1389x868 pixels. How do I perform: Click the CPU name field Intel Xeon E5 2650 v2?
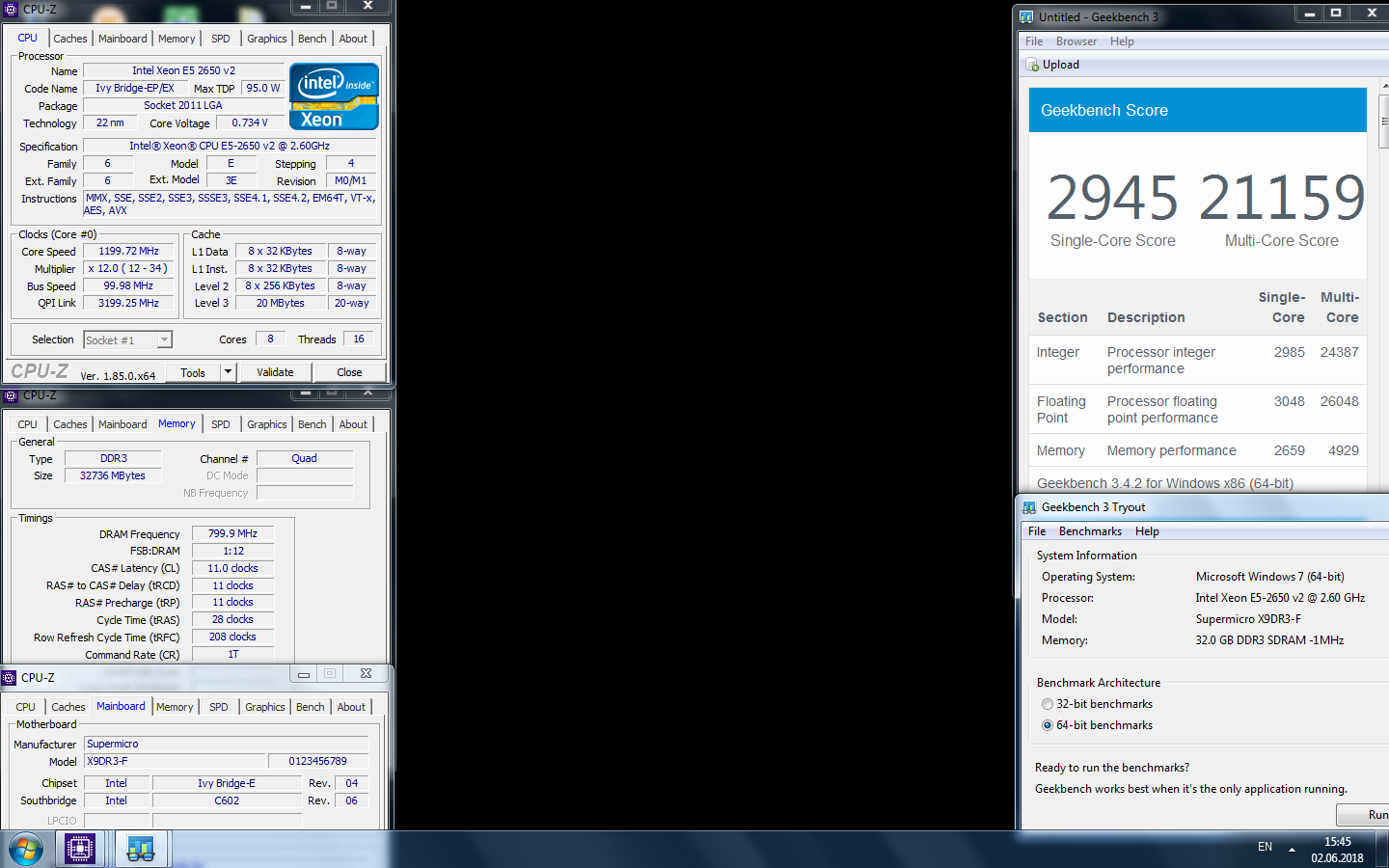point(183,70)
